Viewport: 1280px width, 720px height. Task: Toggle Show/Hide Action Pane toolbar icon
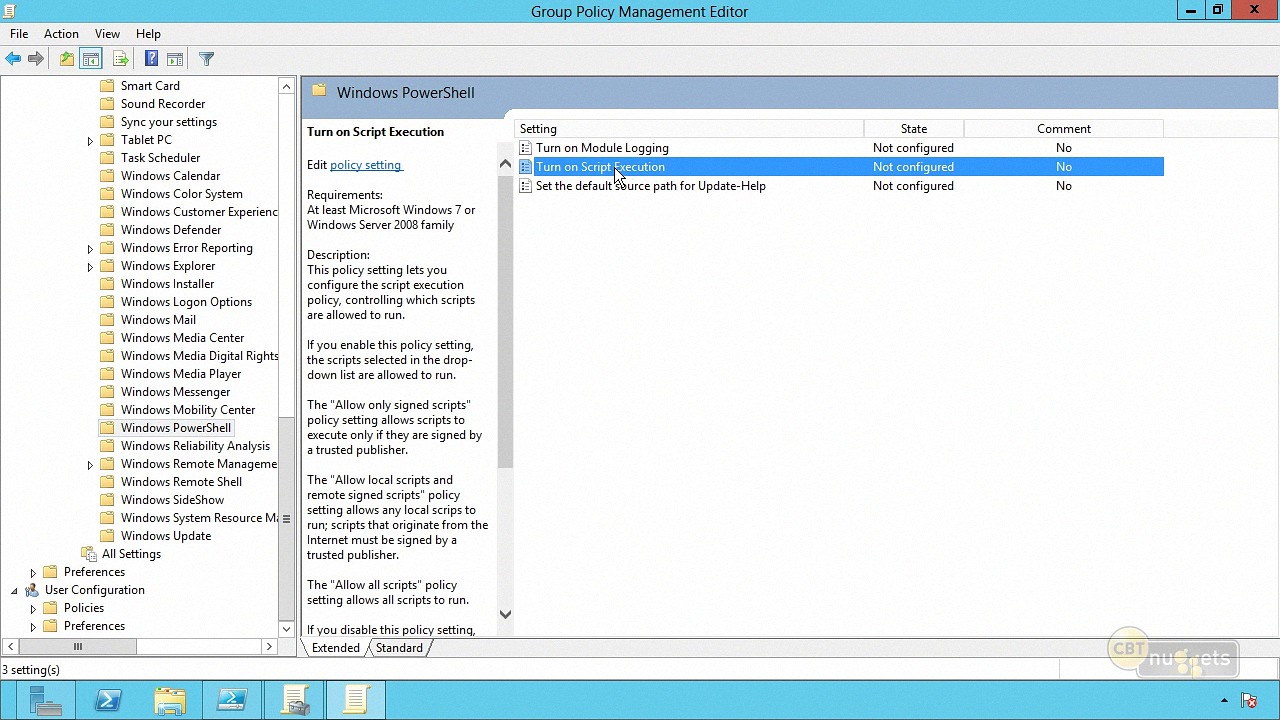coord(175,59)
